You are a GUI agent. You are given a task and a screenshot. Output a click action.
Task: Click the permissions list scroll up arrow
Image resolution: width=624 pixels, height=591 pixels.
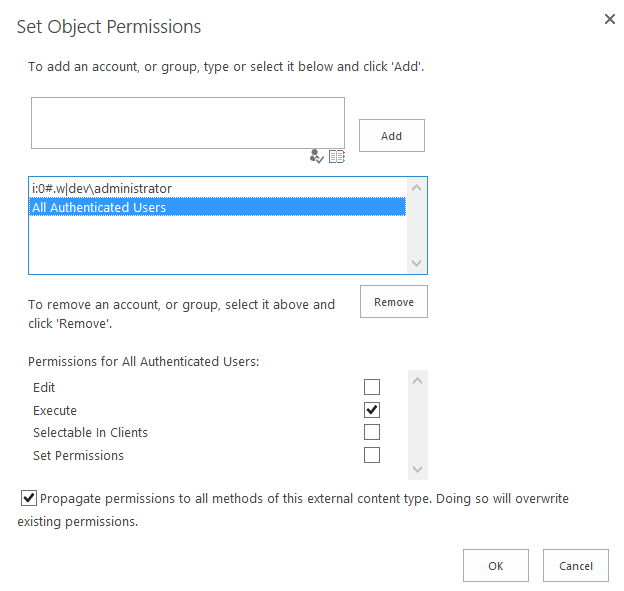tap(417, 381)
